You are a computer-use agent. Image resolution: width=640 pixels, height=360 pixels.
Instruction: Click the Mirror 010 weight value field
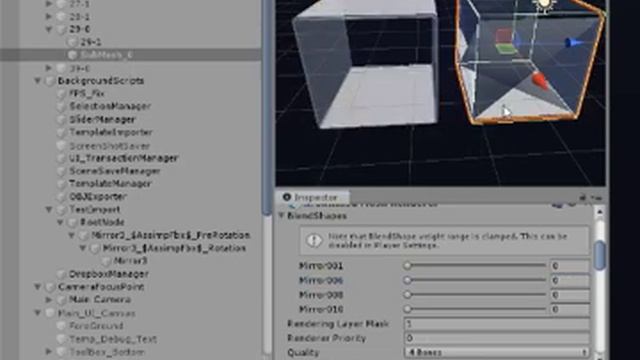tap(570, 309)
